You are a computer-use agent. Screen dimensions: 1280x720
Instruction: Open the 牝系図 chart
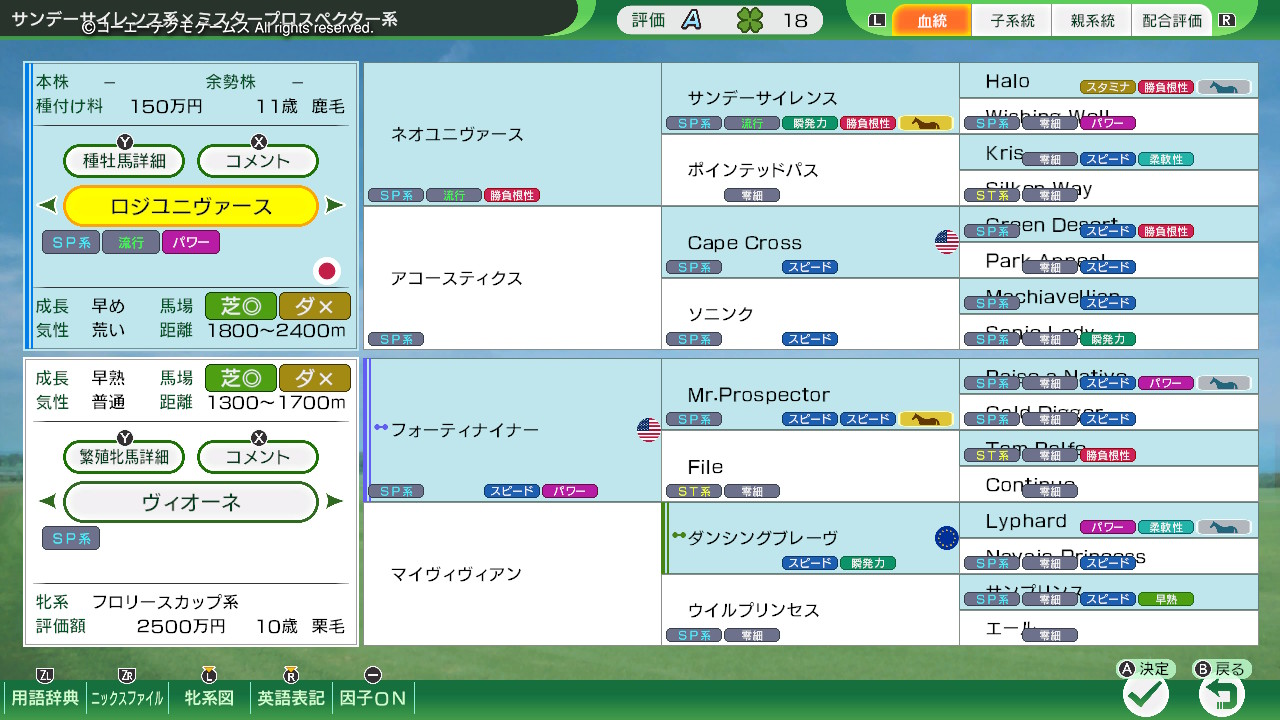[208, 698]
